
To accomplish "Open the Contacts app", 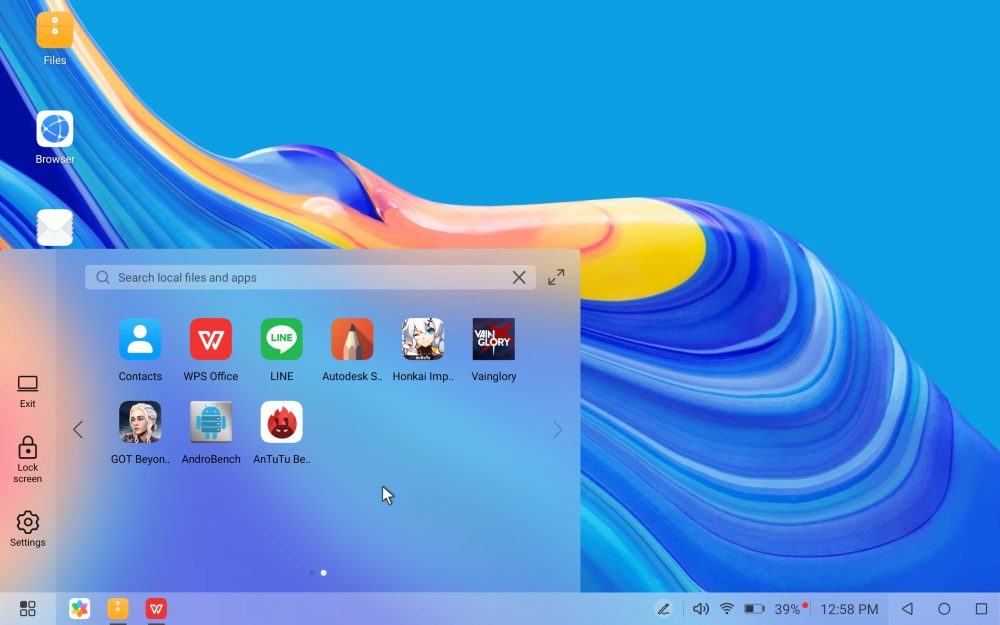I will 140,339.
